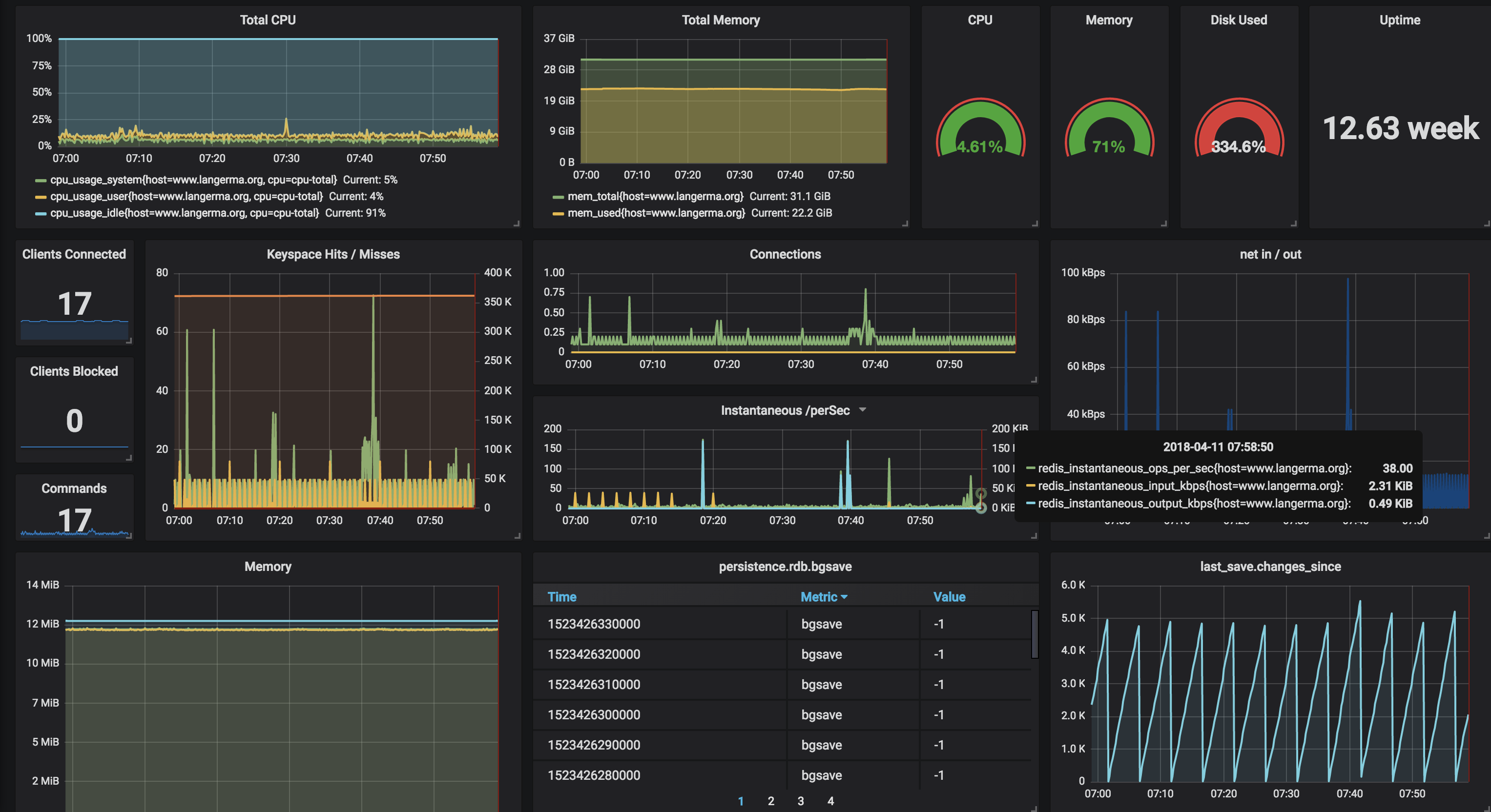The height and width of the screenshot is (812, 1491).
Task: Click the Metric column sort arrow
Action: 844,597
